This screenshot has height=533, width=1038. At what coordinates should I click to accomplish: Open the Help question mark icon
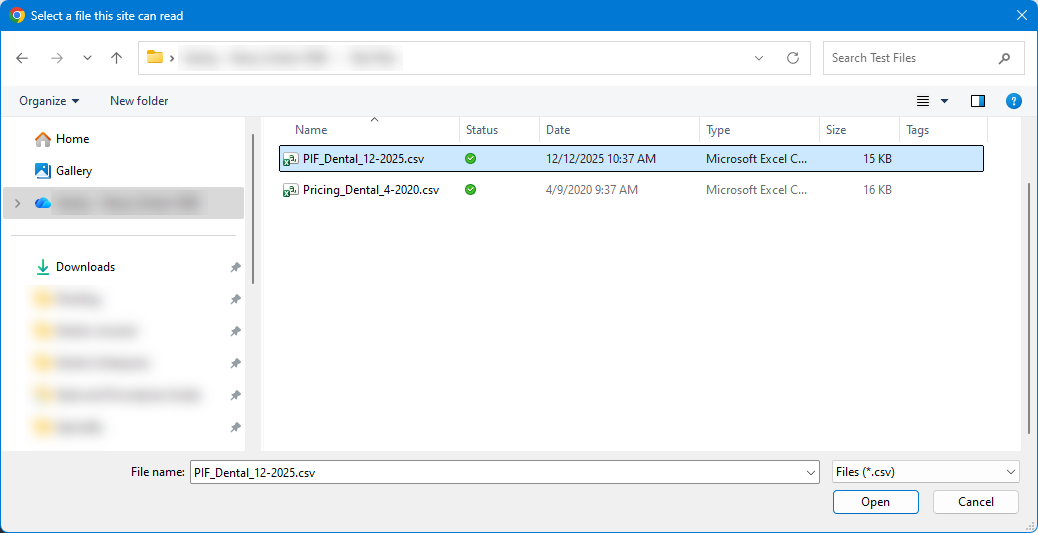coord(1014,101)
